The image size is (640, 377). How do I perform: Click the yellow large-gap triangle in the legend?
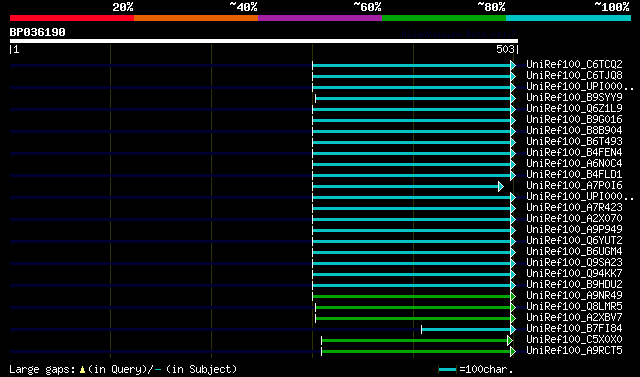pyautogui.click(x=82, y=370)
